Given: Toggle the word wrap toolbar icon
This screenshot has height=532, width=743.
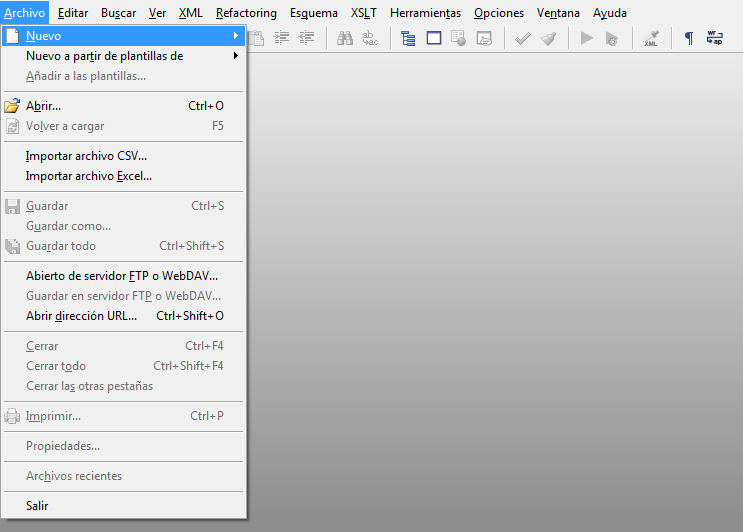Looking at the screenshot, I should tap(715, 38).
